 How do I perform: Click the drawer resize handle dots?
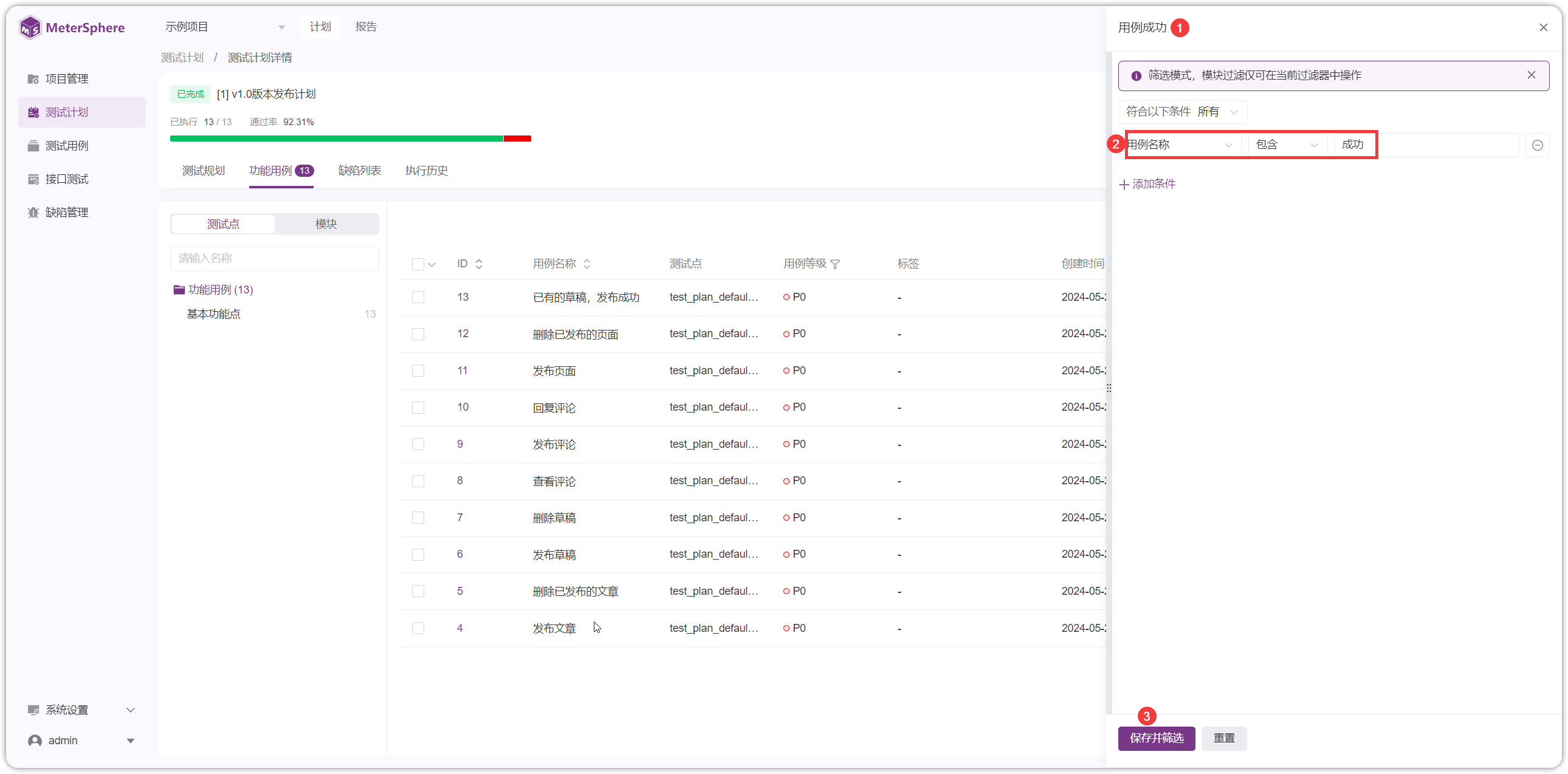coord(1109,388)
